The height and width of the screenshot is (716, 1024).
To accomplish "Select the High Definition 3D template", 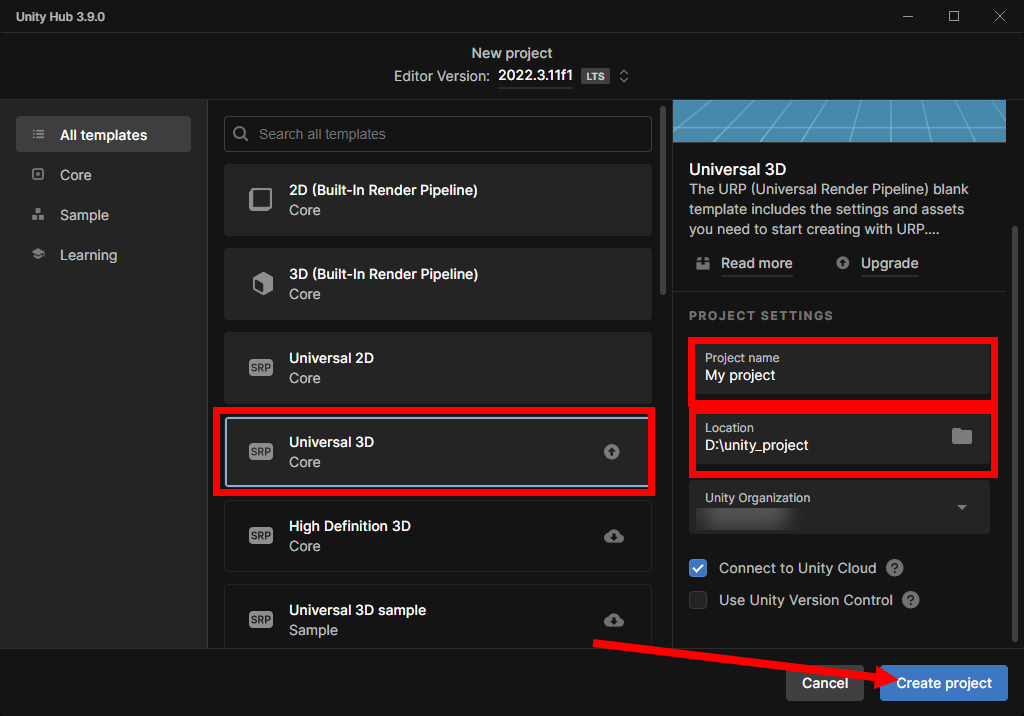I will 438,536.
